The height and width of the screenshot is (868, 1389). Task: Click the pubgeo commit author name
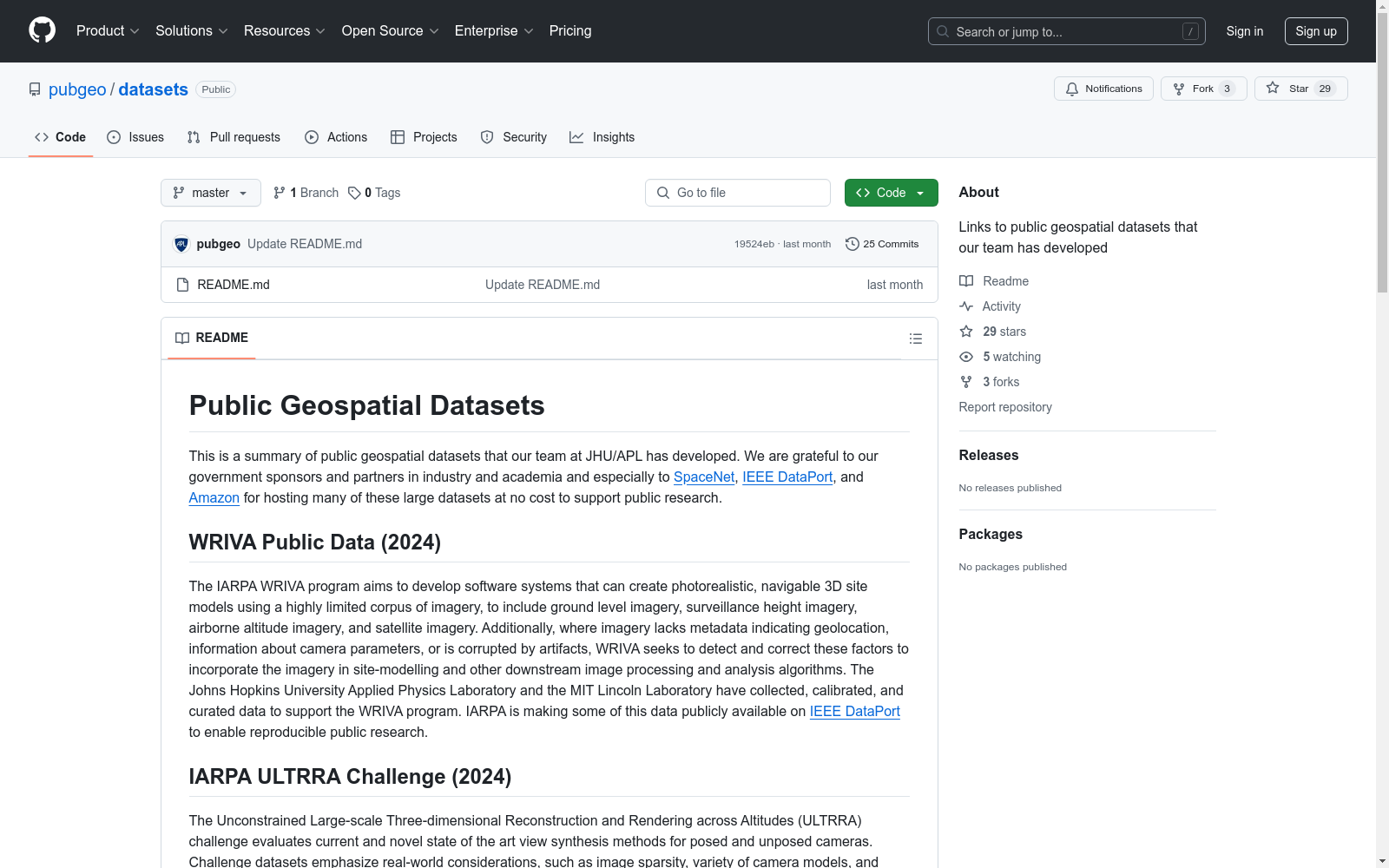point(219,244)
